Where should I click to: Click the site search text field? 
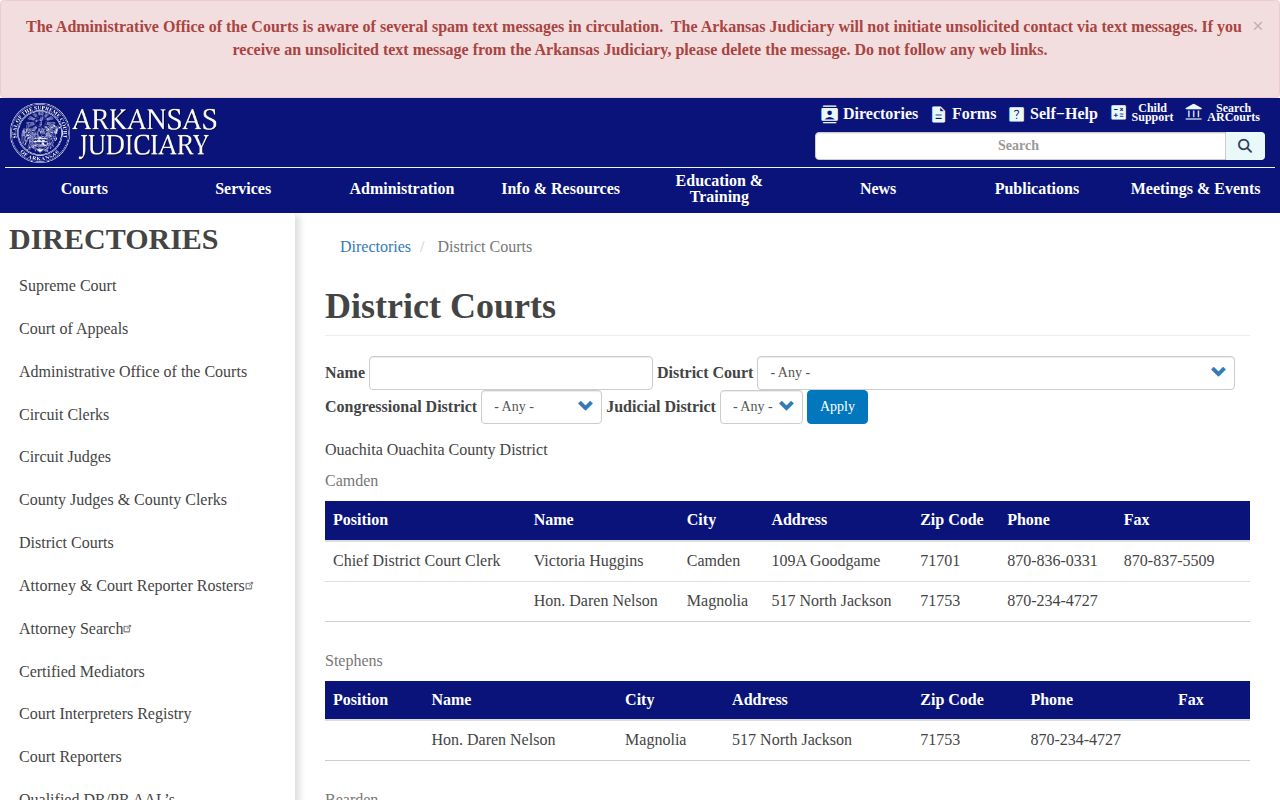coord(1020,146)
